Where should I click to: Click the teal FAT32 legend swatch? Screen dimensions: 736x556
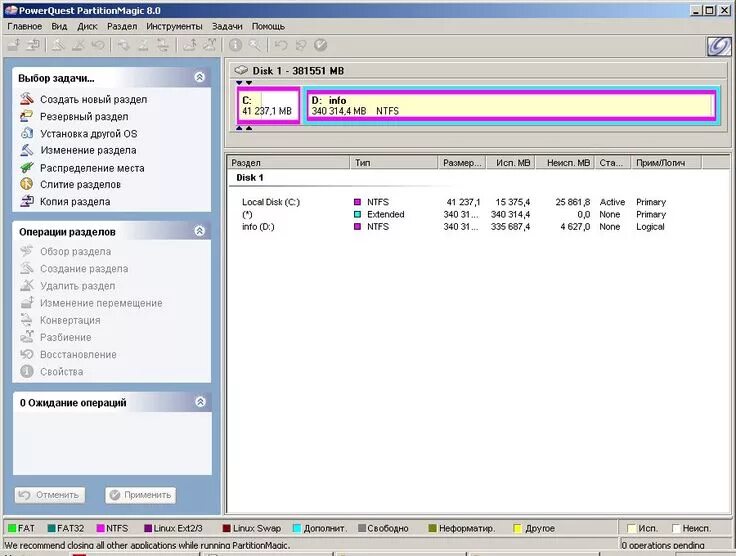[x=51, y=528]
